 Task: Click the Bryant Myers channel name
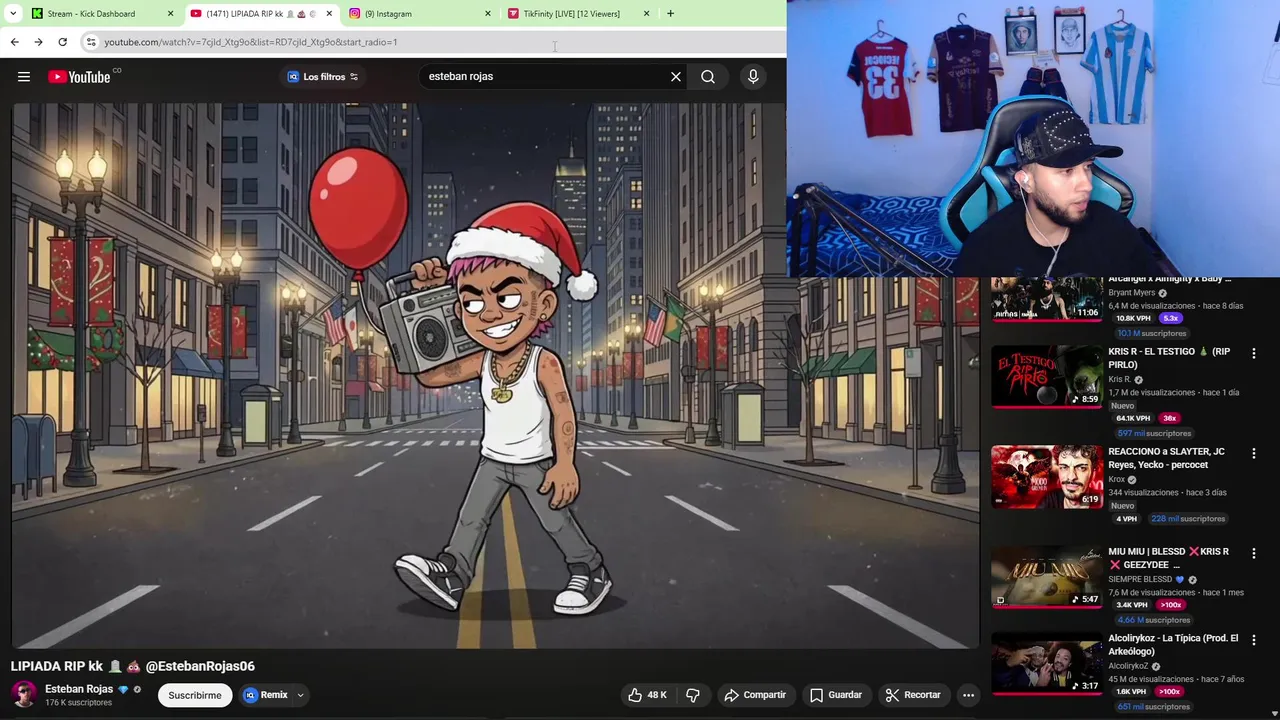click(x=1131, y=293)
